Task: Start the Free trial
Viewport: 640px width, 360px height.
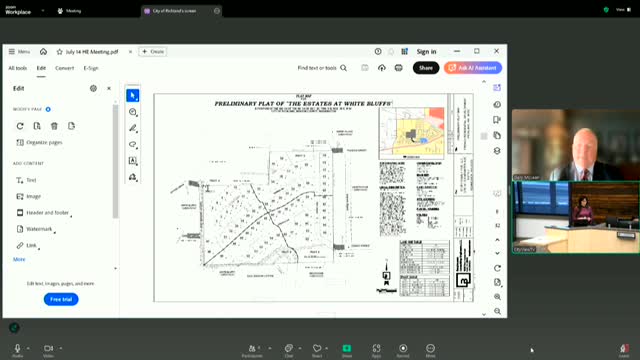Action: tap(61, 299)
